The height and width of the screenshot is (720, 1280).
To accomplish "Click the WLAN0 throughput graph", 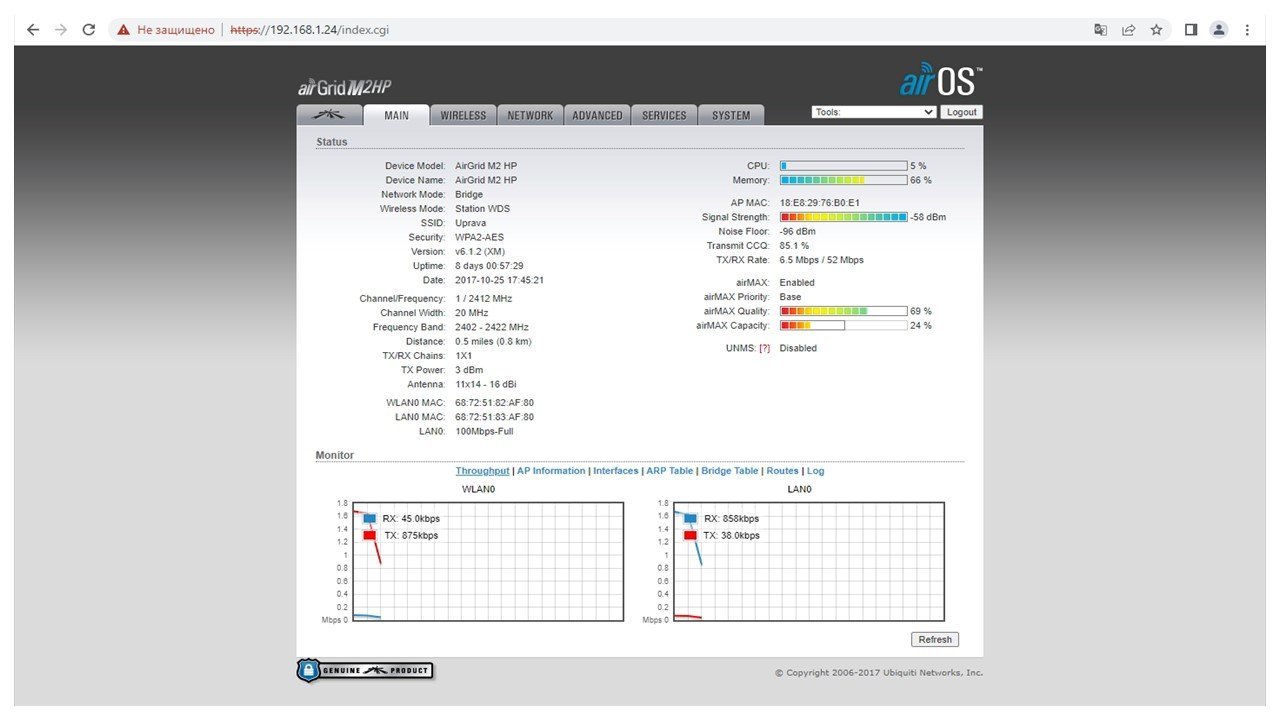I will (486, 561).
